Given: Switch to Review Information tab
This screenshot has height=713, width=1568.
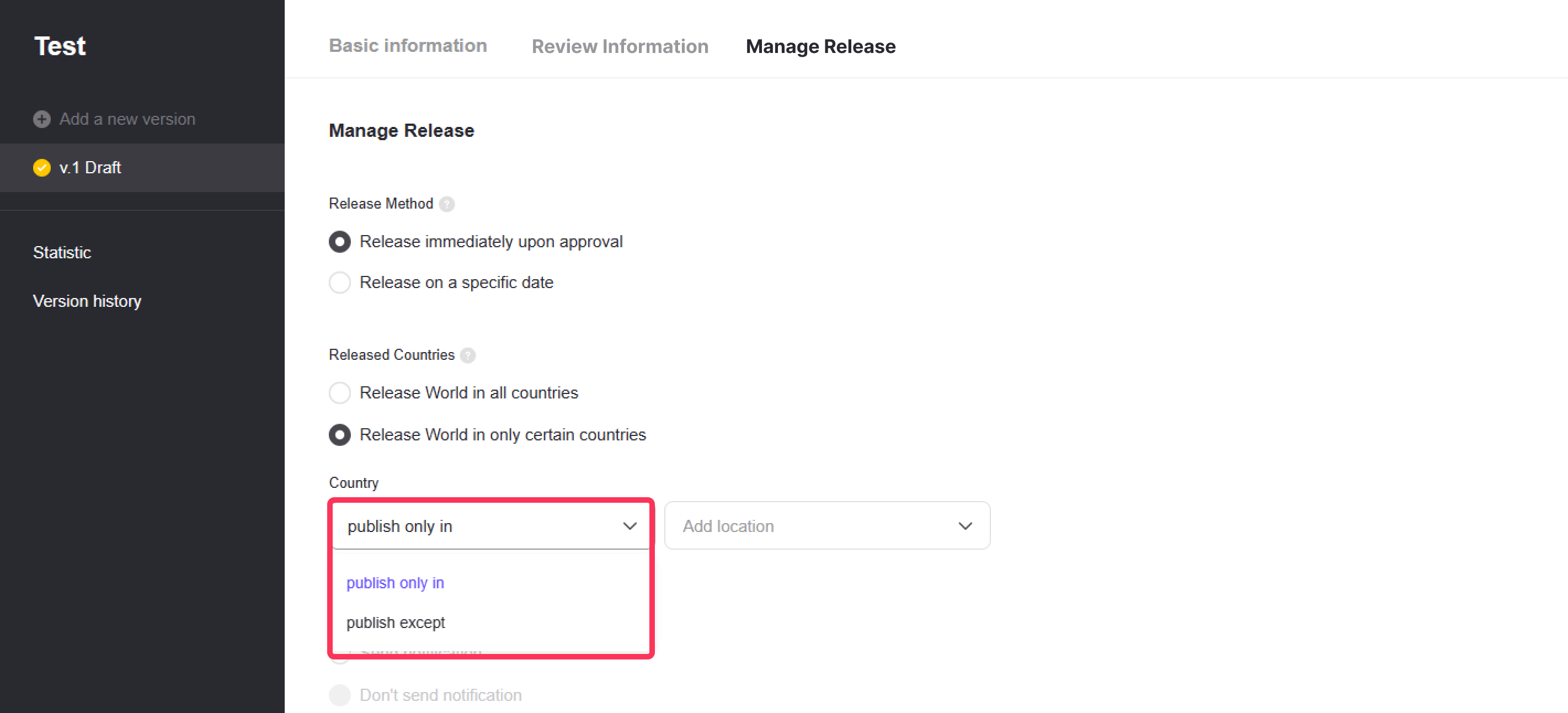Looking at the screenshot, I should point(620,46).
